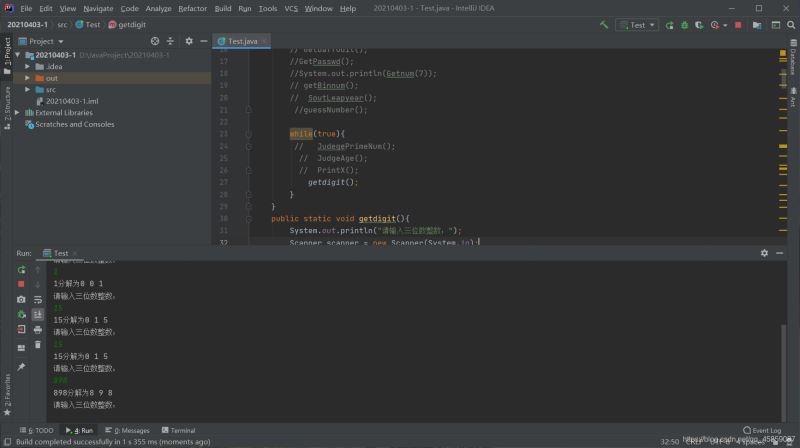Expand the src folder in project tree
Image resolution: width=800 pixels, height=448 pixels.
(x=29, y=89)
